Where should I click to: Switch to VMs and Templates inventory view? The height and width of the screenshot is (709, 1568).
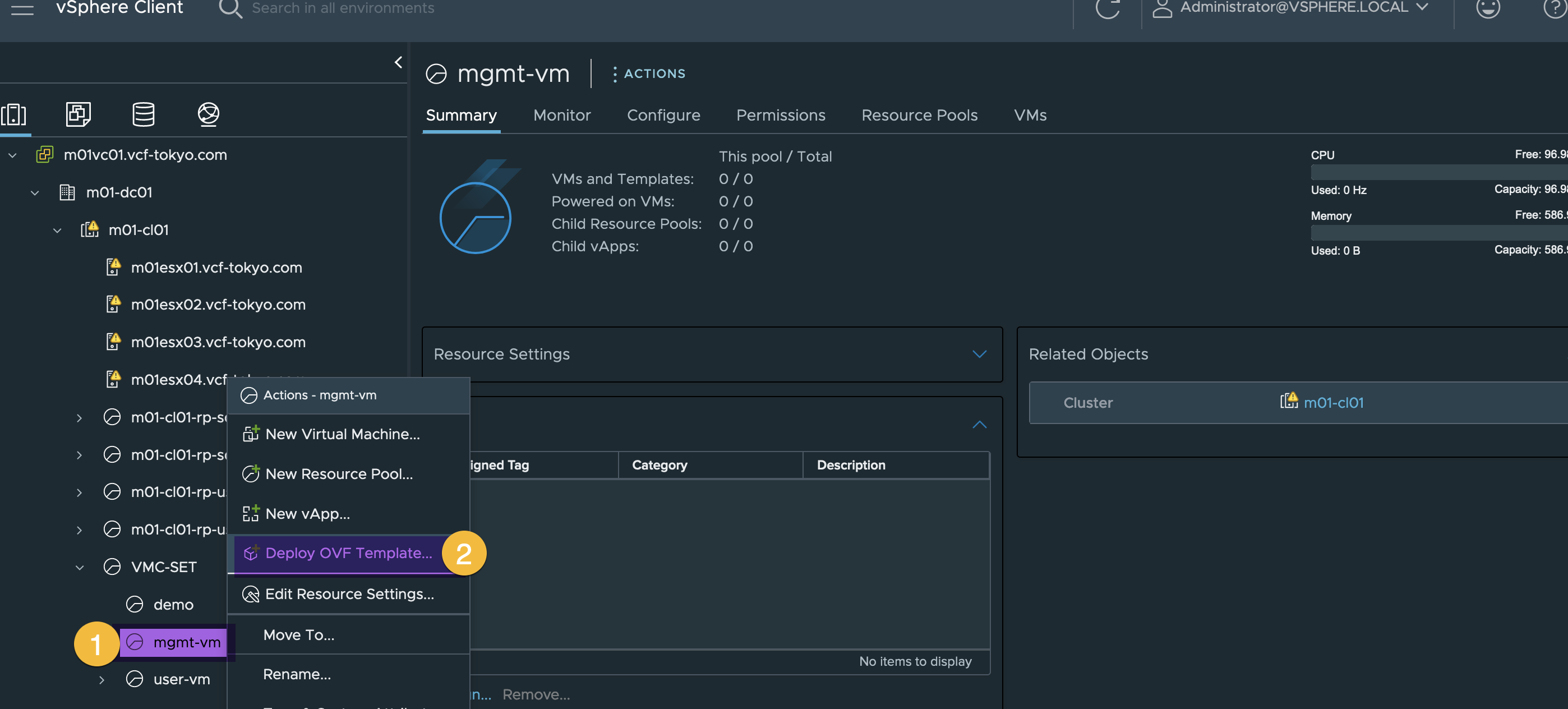coord(78,114)
